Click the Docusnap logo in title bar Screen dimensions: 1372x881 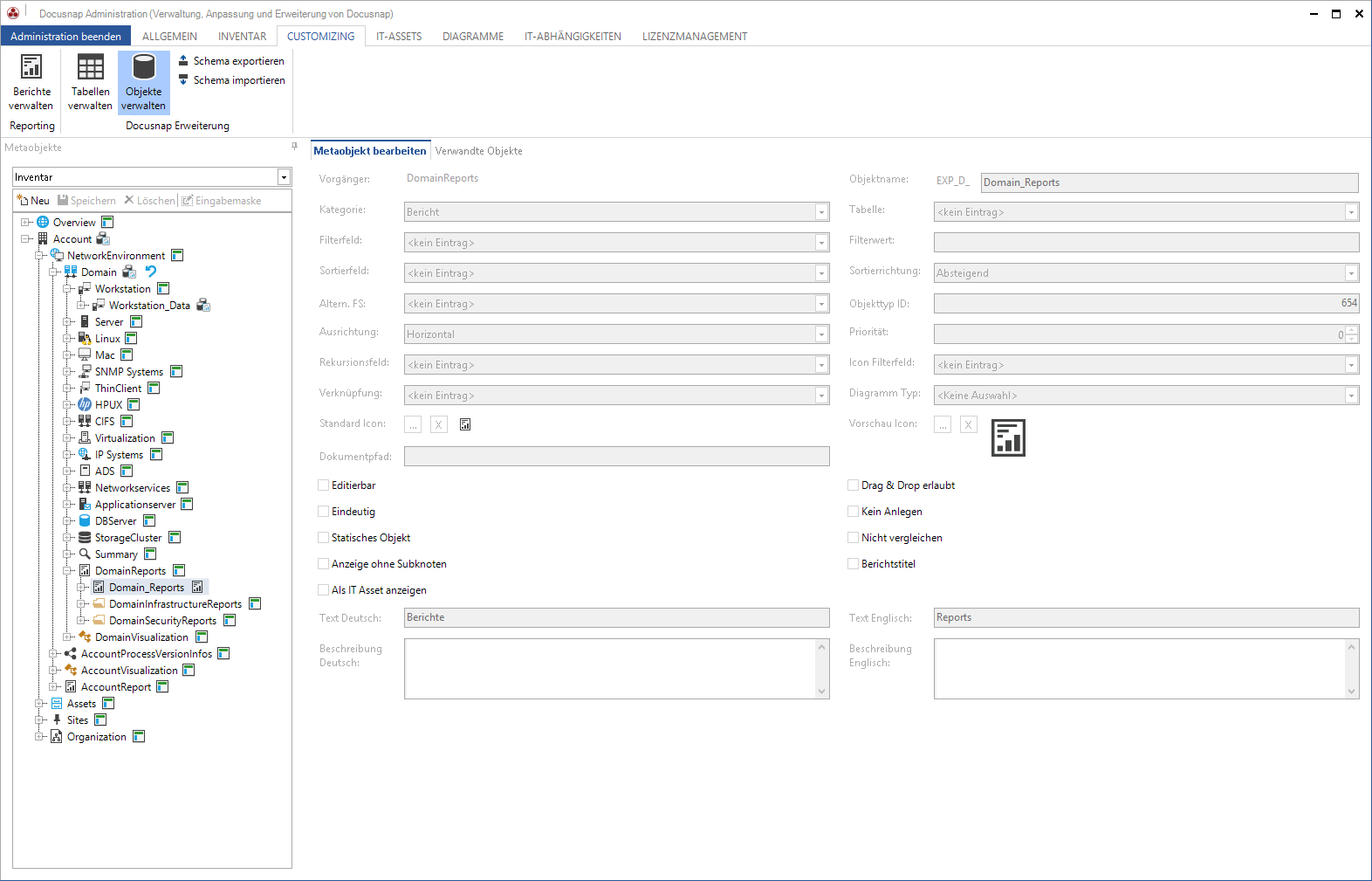(13, 13)
